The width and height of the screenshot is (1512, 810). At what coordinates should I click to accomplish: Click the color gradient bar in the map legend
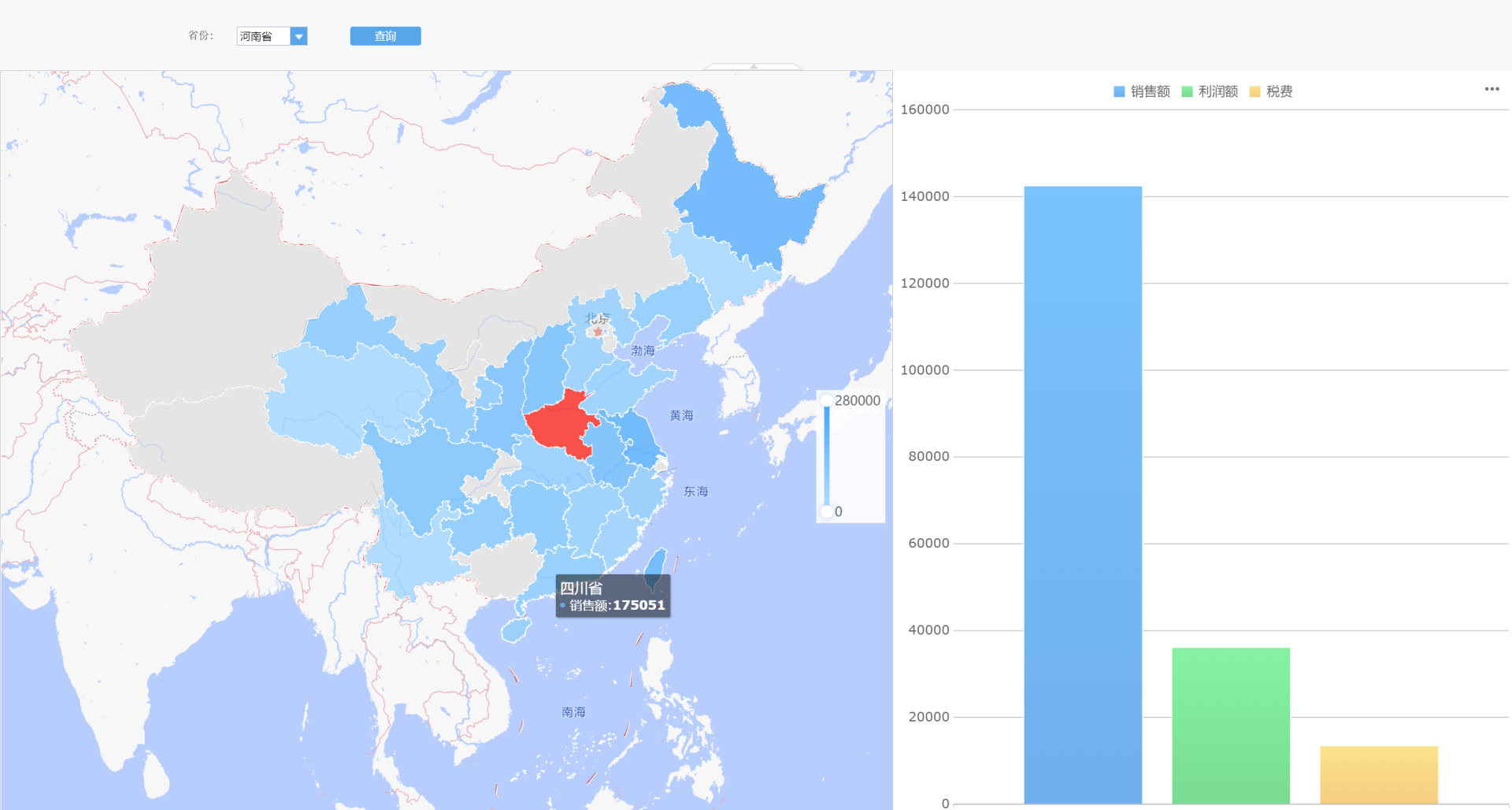pyautogui.click(x=826, y=455)
